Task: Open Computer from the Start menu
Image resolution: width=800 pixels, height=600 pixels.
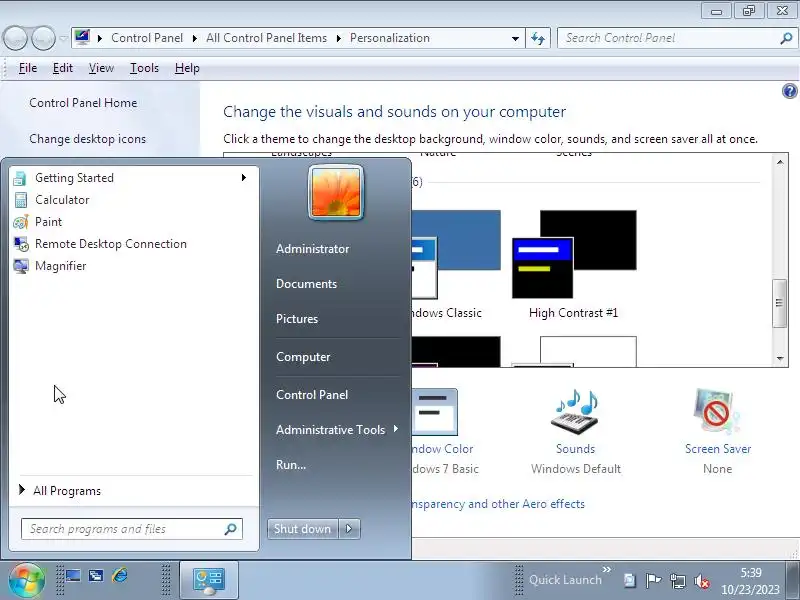Action: coord(303,357)
